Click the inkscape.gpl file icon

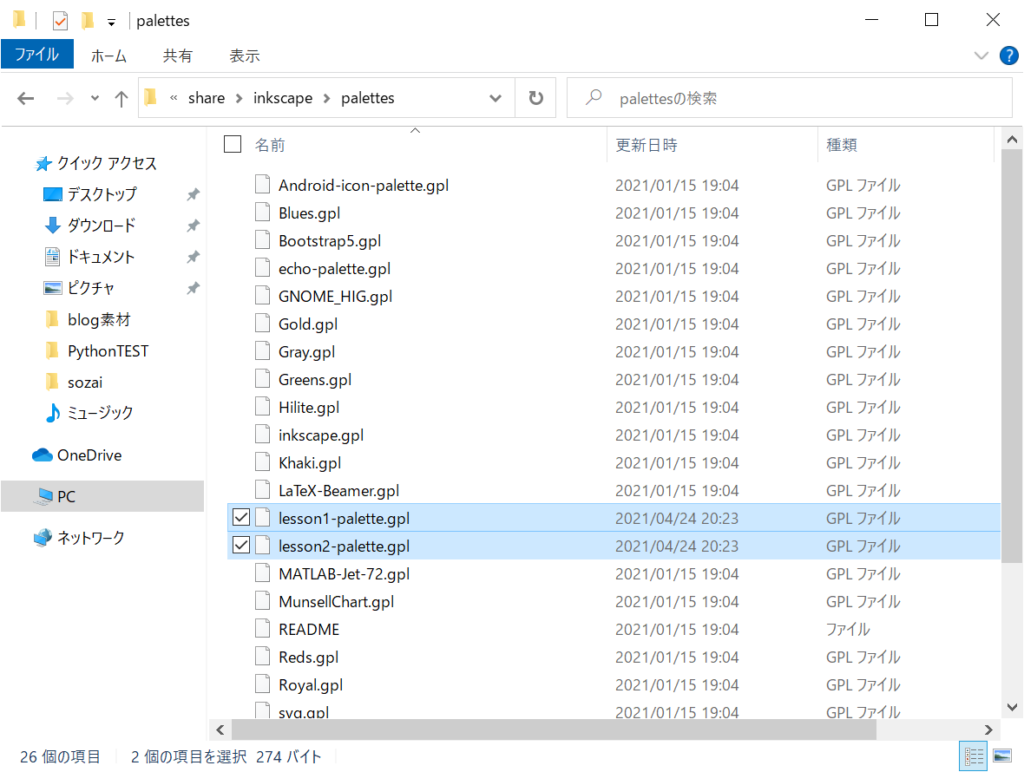tap(263, 435)
